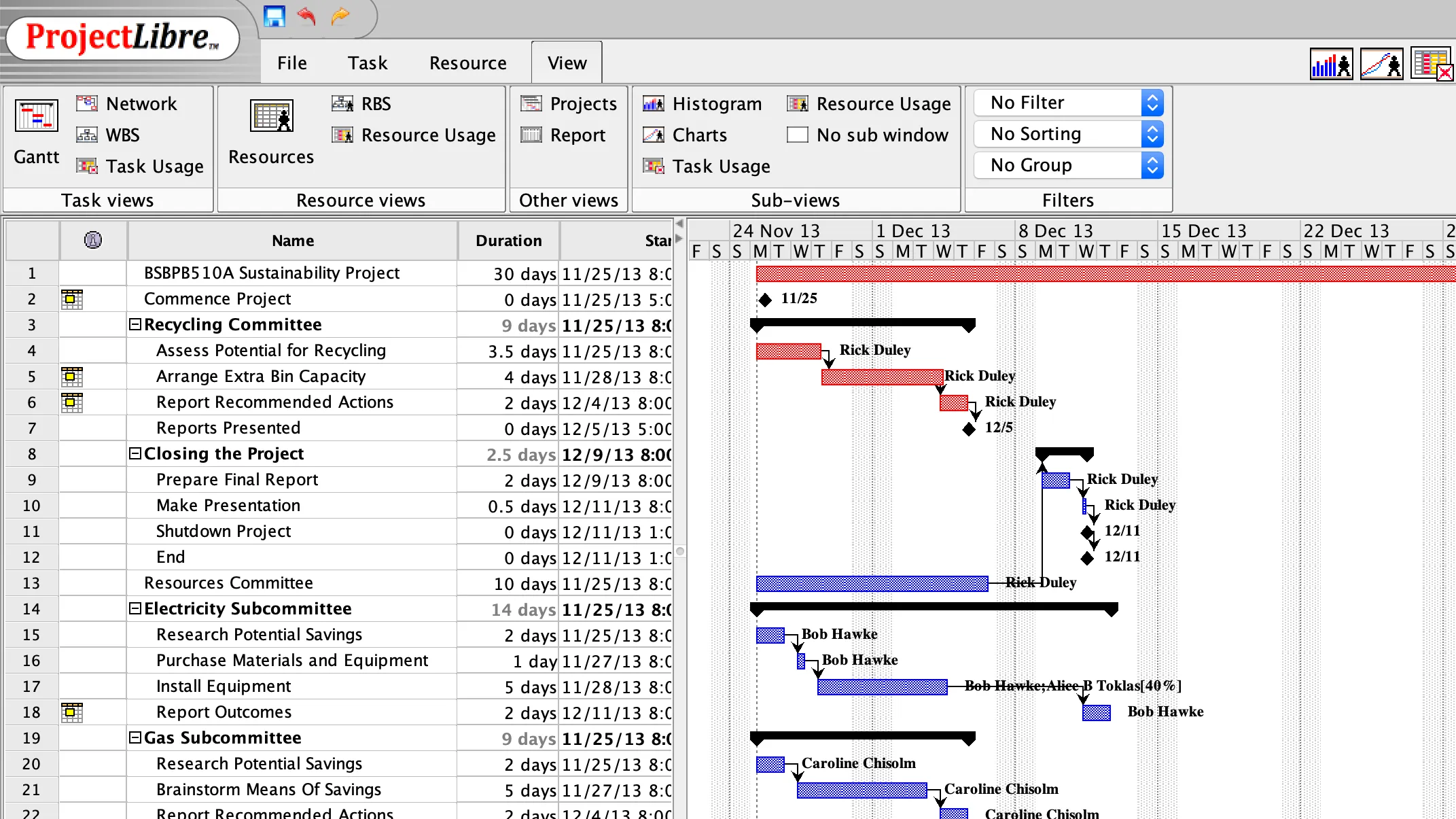
Task: Enable the No sub window checkbox
Action: point(796,135)
